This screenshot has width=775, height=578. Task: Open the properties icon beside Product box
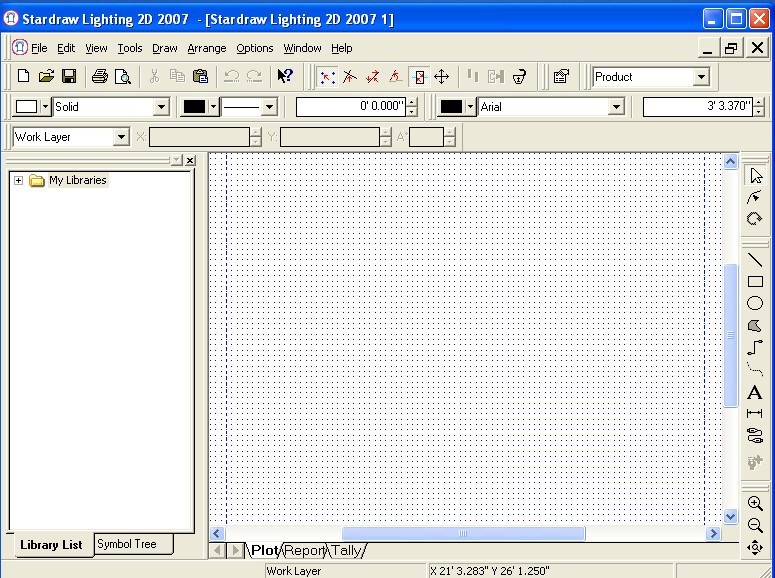(561, 77)
